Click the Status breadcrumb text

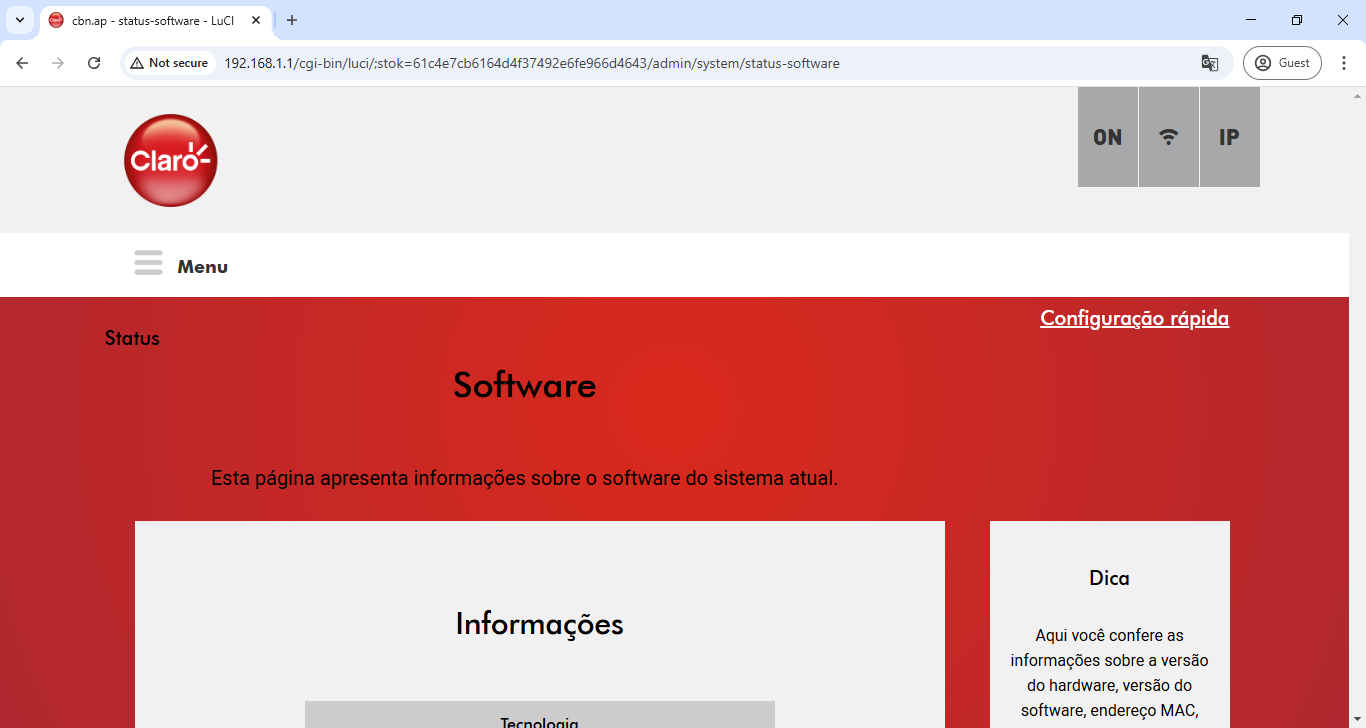click(x=132, y=338)
